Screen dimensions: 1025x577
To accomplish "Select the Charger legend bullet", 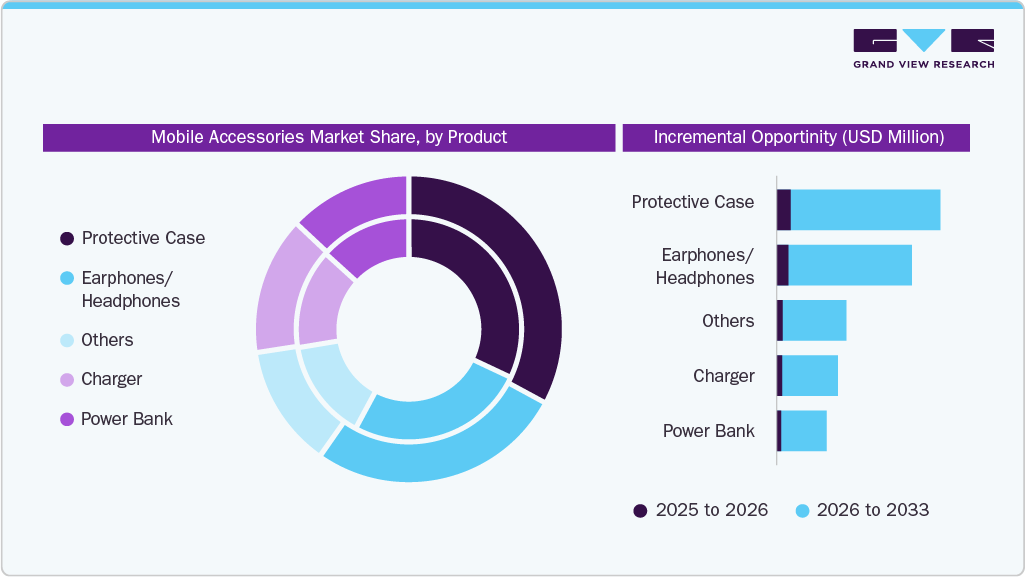I will pyautogui.click(x=66, y=379).
